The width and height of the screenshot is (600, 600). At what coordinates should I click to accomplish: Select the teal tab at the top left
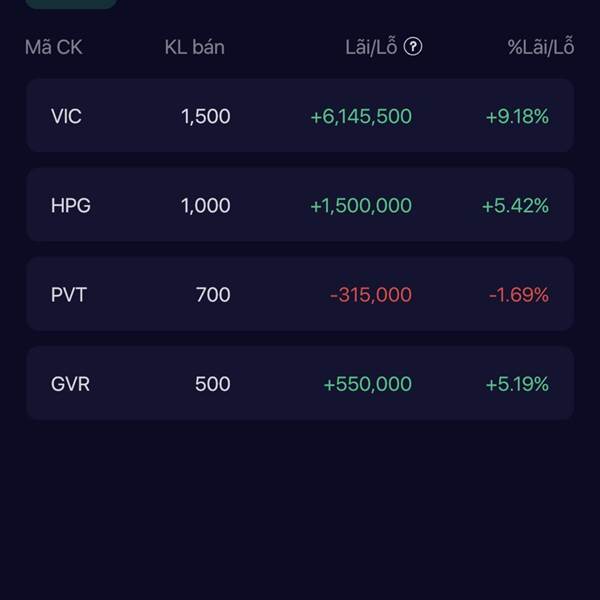point(71,4)
